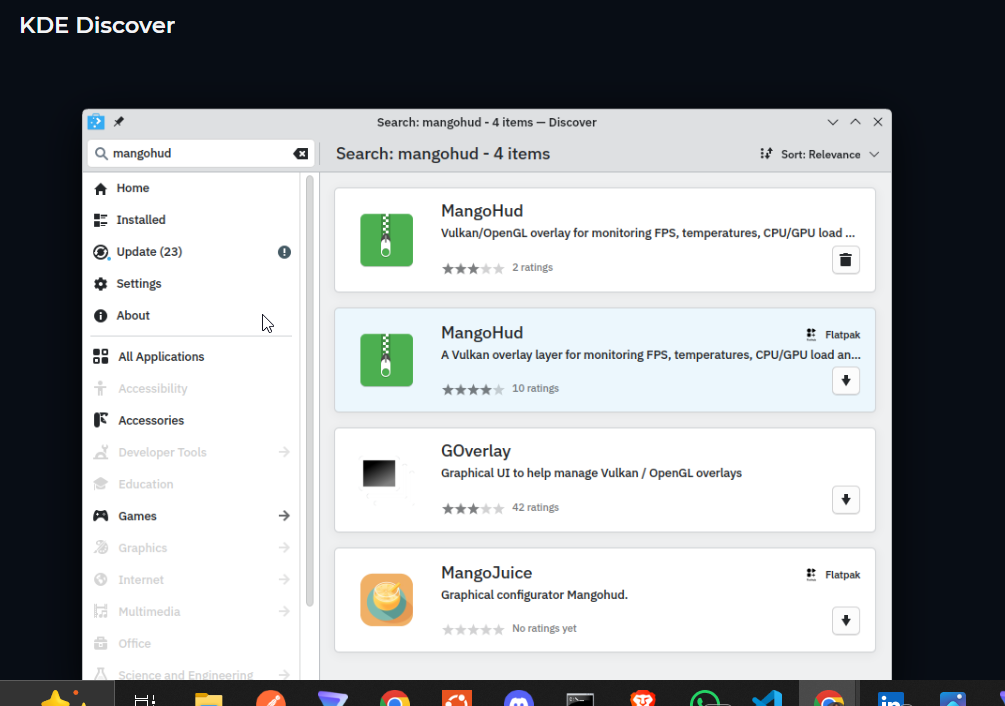This screenshot has height=706, width=1005.
Task: Click the Graphics category
Action: [191, 548]
